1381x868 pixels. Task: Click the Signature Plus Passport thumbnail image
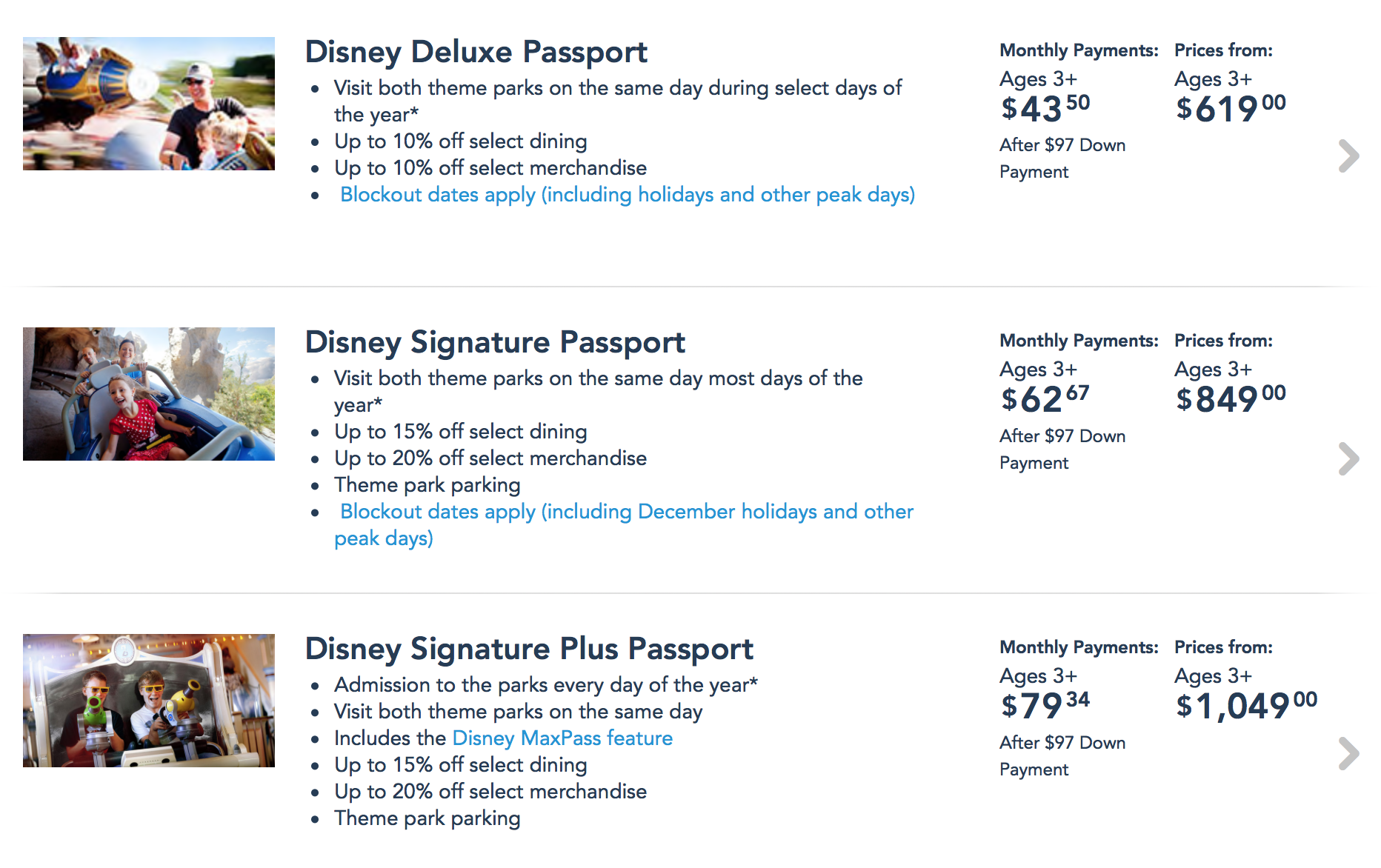click(x=149, y=701)
